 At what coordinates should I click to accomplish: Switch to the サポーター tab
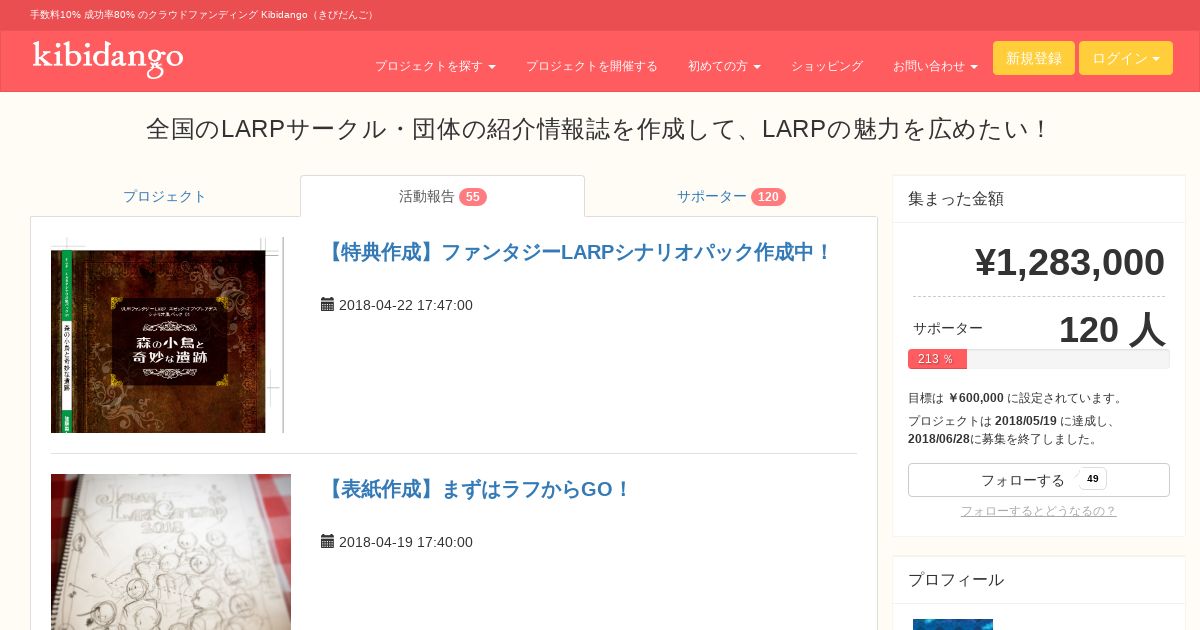click(731, 196)
